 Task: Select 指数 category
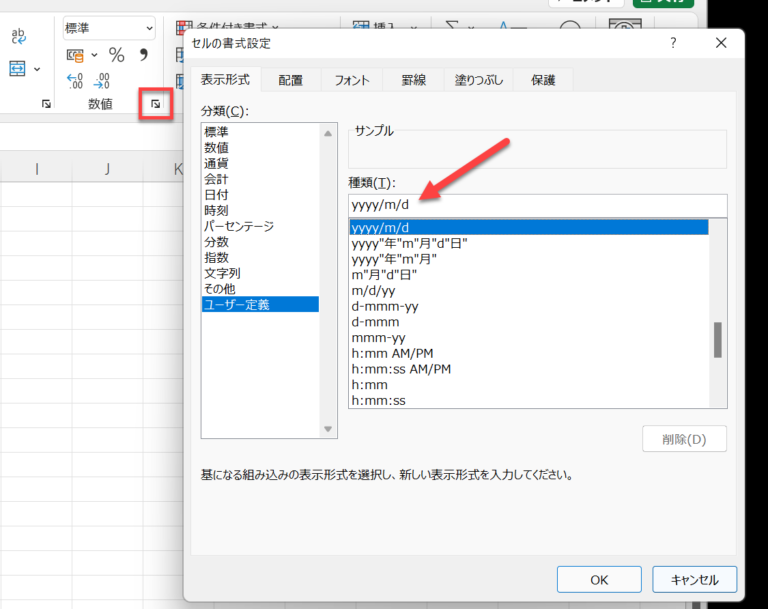click(x=260, y=257)
